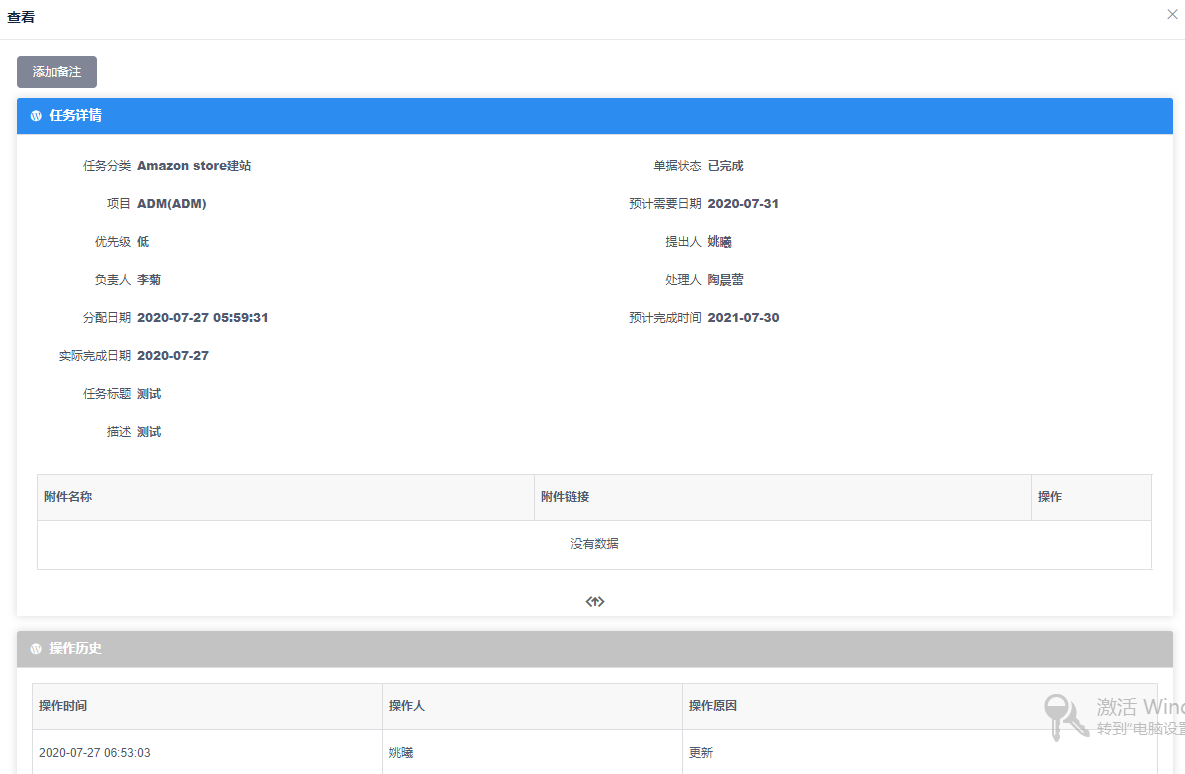Select the 操作历史 panel title
Viewport: 1185px width, 774px height.
tap(76, 649)
